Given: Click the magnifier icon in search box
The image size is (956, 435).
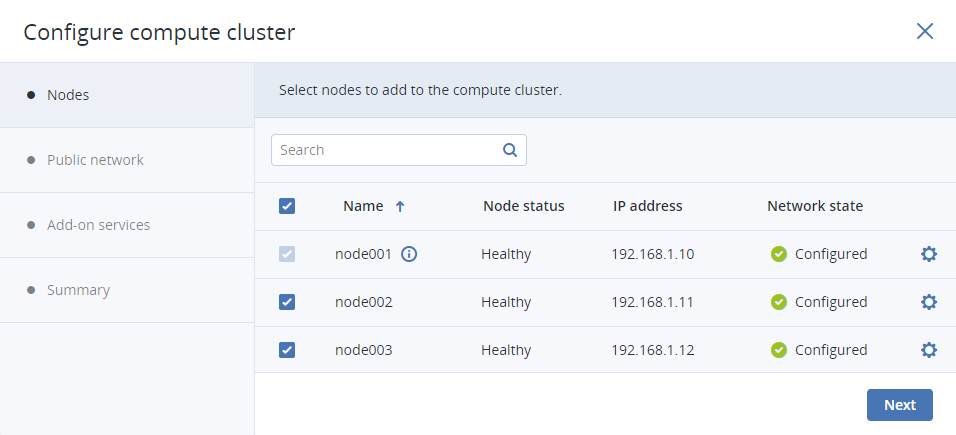Looking at the screenshot, I should pyautogui.click(x=509, y=150).
